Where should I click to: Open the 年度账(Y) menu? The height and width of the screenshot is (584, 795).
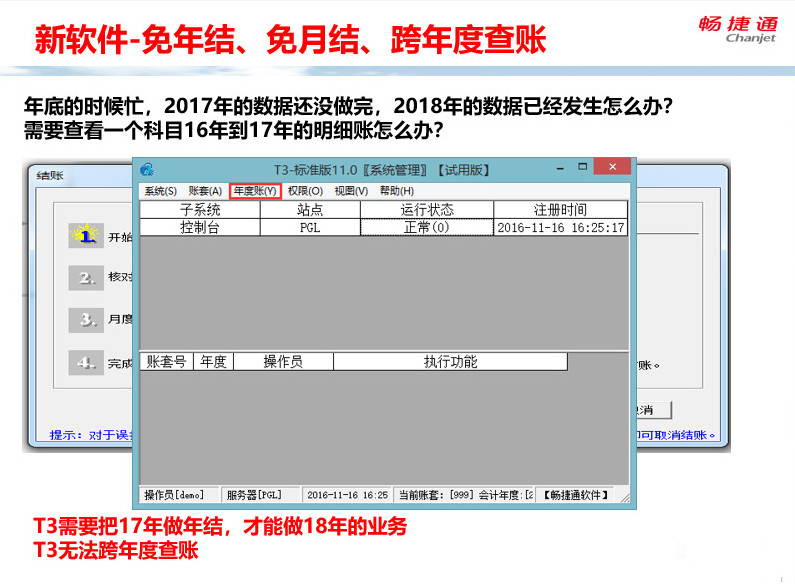(255, 191)
